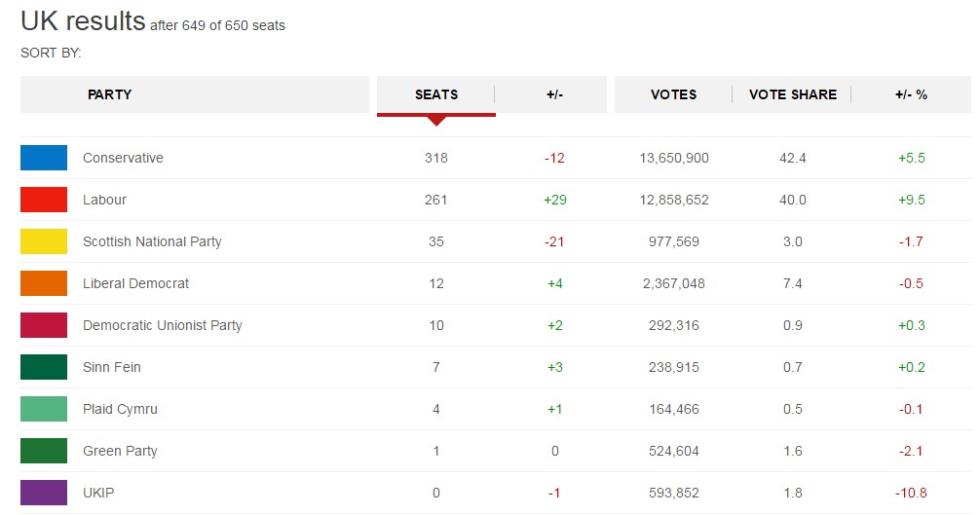Click the UK results heading
Viewport: 980px width, 515px height.
click(x=82, y=22)
